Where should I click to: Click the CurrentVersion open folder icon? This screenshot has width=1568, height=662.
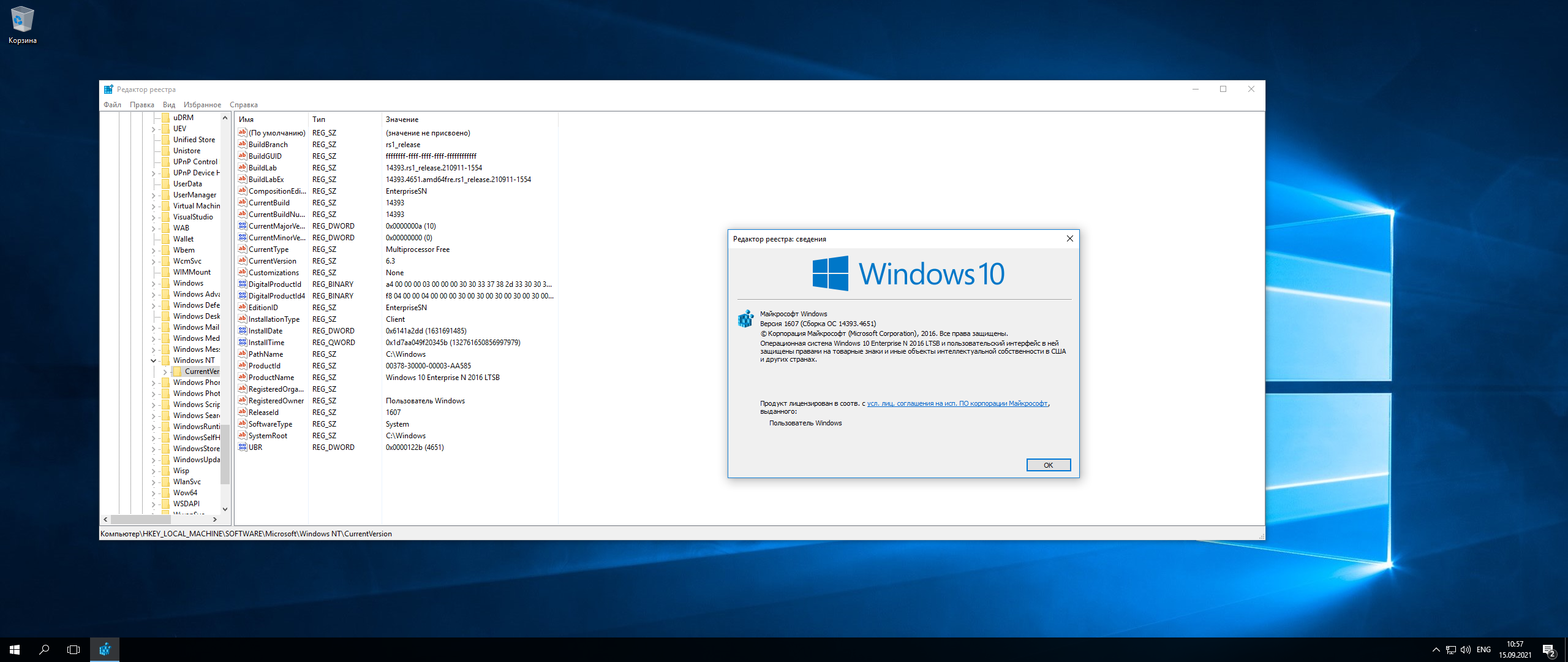pyautogui.click(x=177, y=371)
